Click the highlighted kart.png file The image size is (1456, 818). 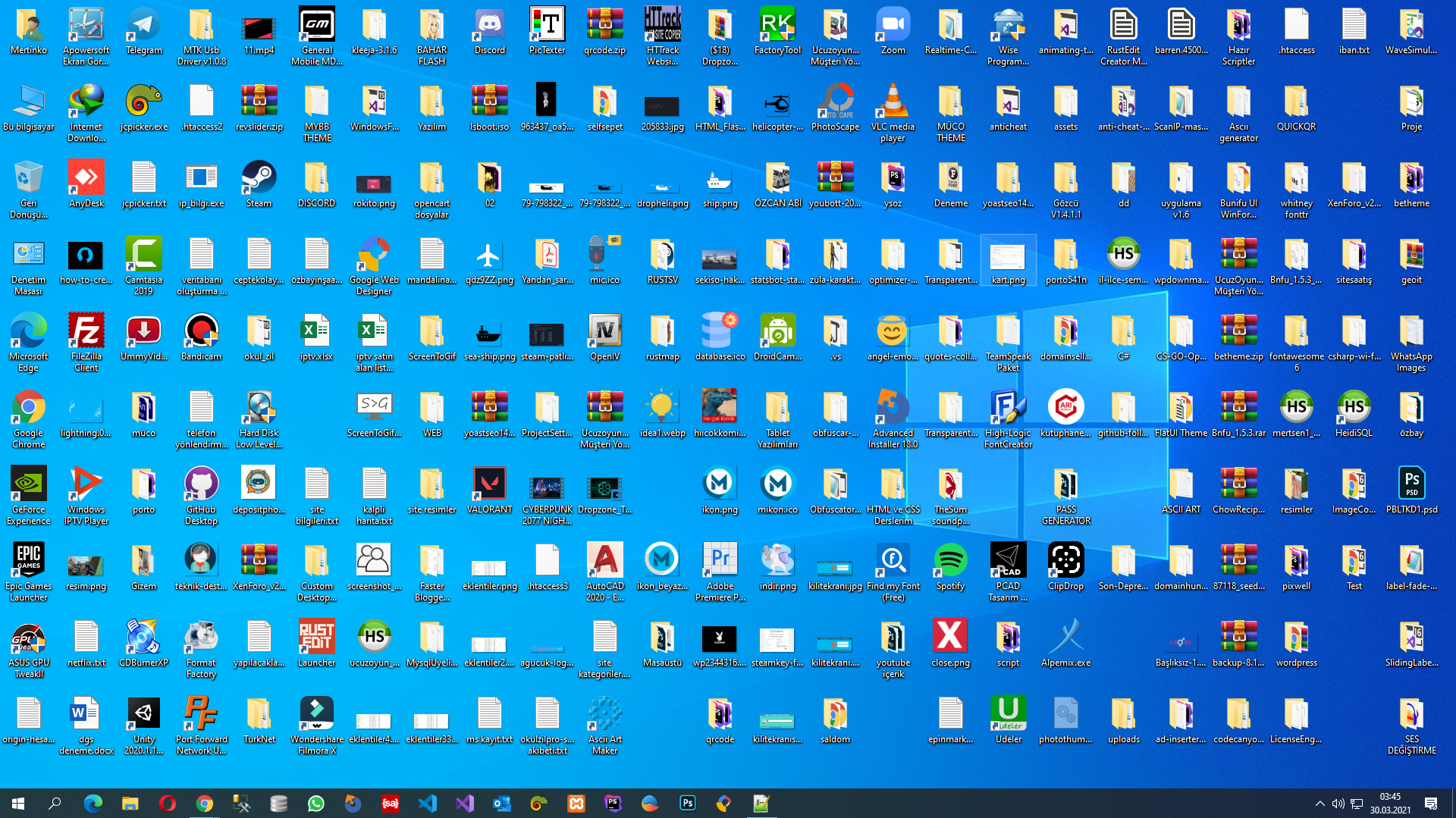(1009, 262)
